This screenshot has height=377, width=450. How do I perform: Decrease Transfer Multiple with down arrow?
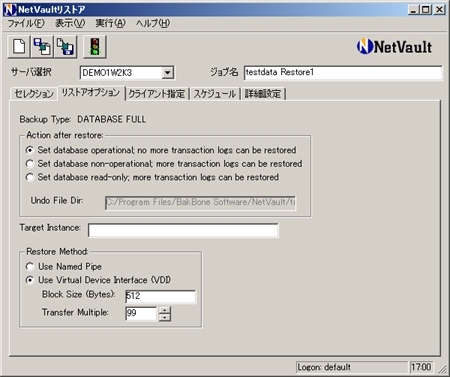click(x=165, y=317)
